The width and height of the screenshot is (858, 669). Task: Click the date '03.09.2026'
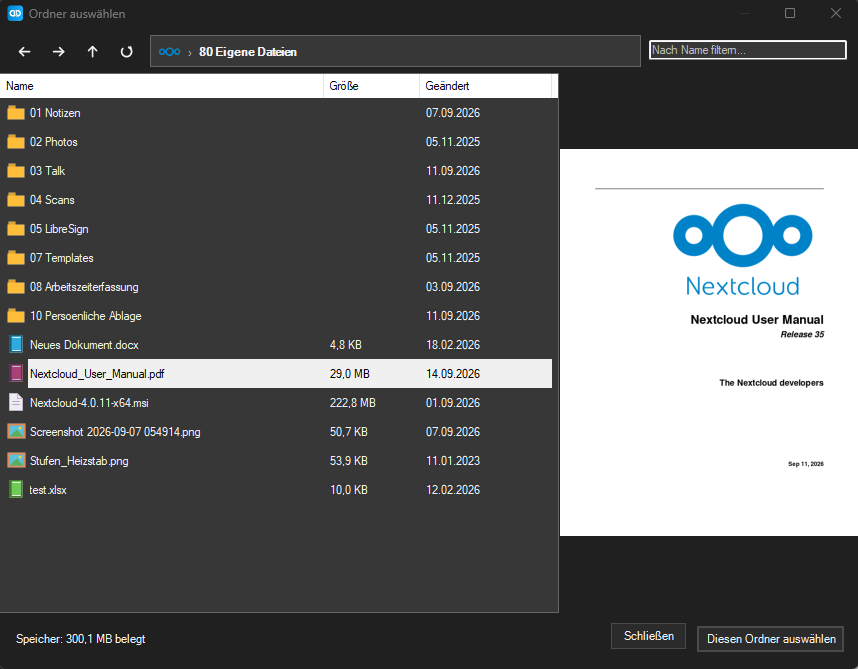[x=453, y=287]
